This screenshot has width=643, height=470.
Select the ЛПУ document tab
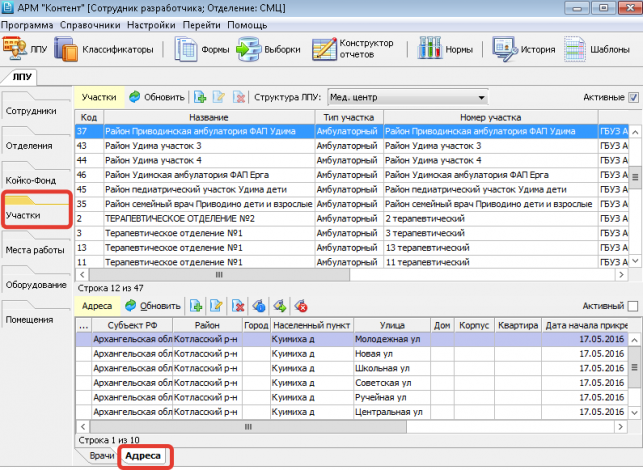22,77
